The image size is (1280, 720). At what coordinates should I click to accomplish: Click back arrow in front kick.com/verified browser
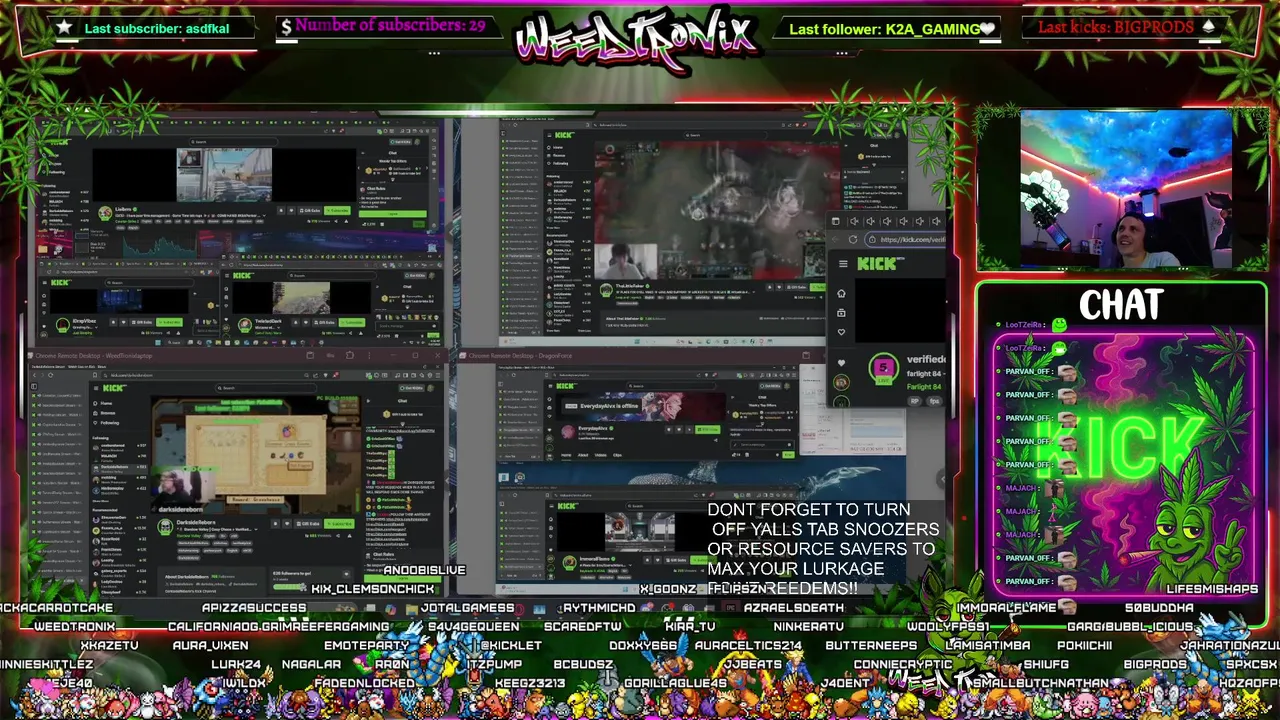coord(835,239)
